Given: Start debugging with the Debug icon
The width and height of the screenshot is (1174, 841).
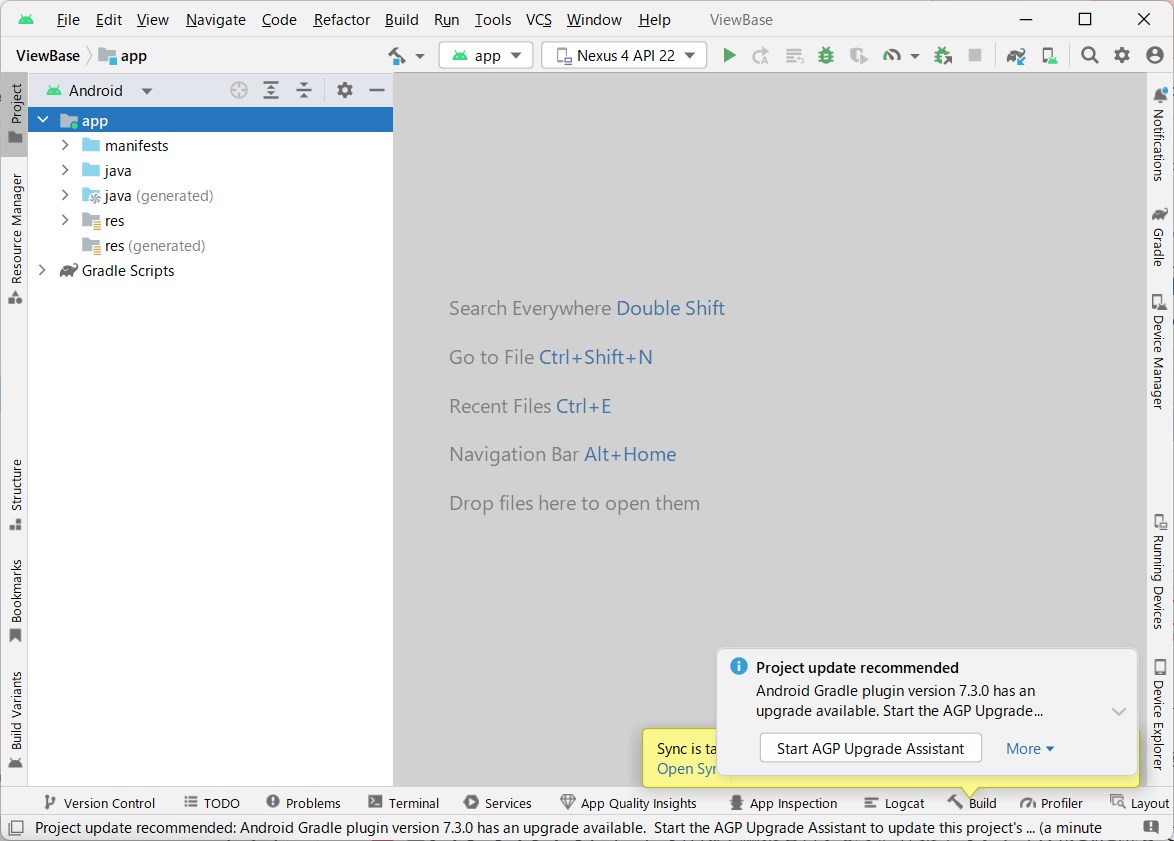Looking at the screenshot, I should click(825, 55).
